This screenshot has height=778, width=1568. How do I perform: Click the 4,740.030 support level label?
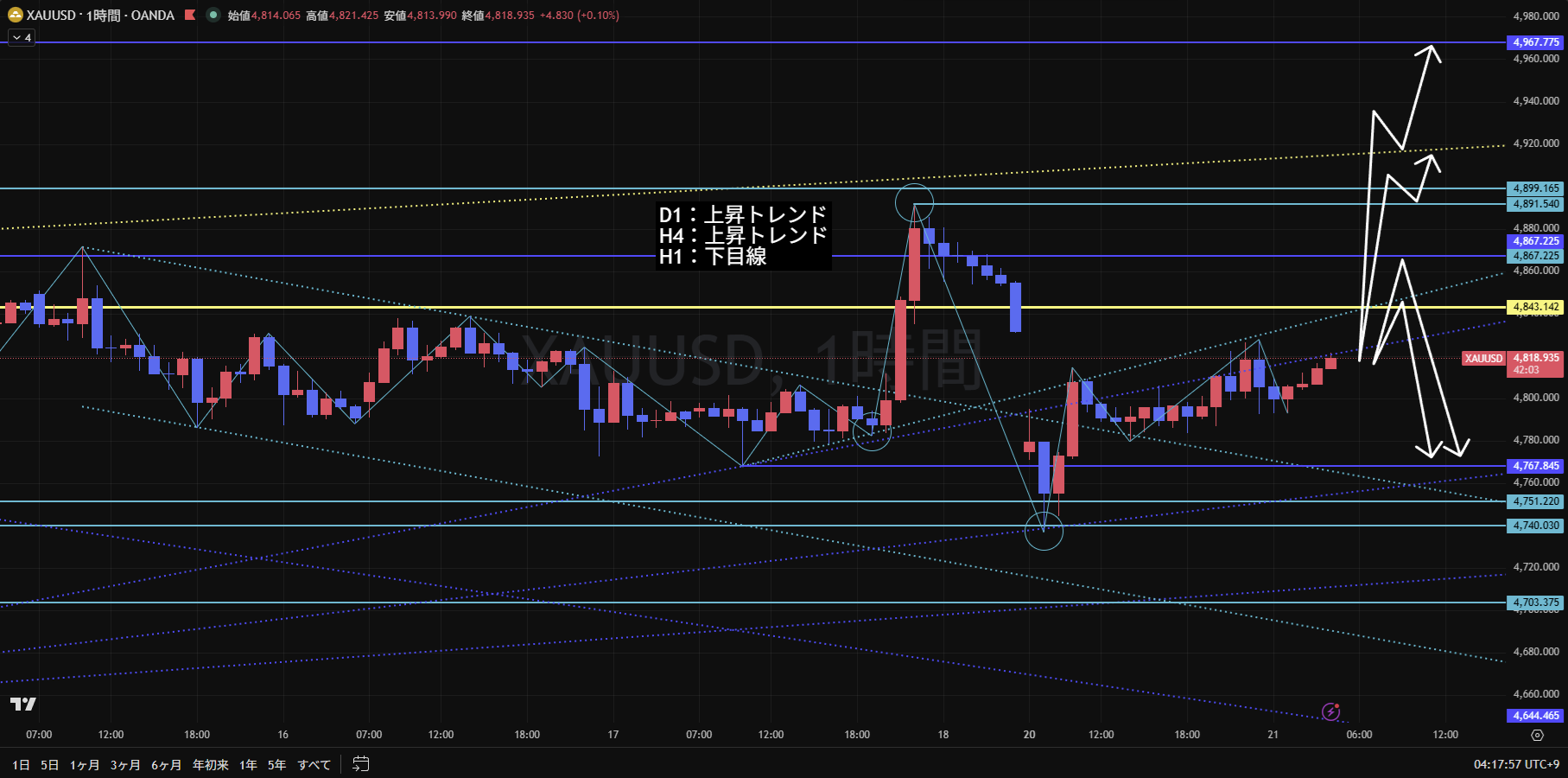click(x=1535, y=526)
